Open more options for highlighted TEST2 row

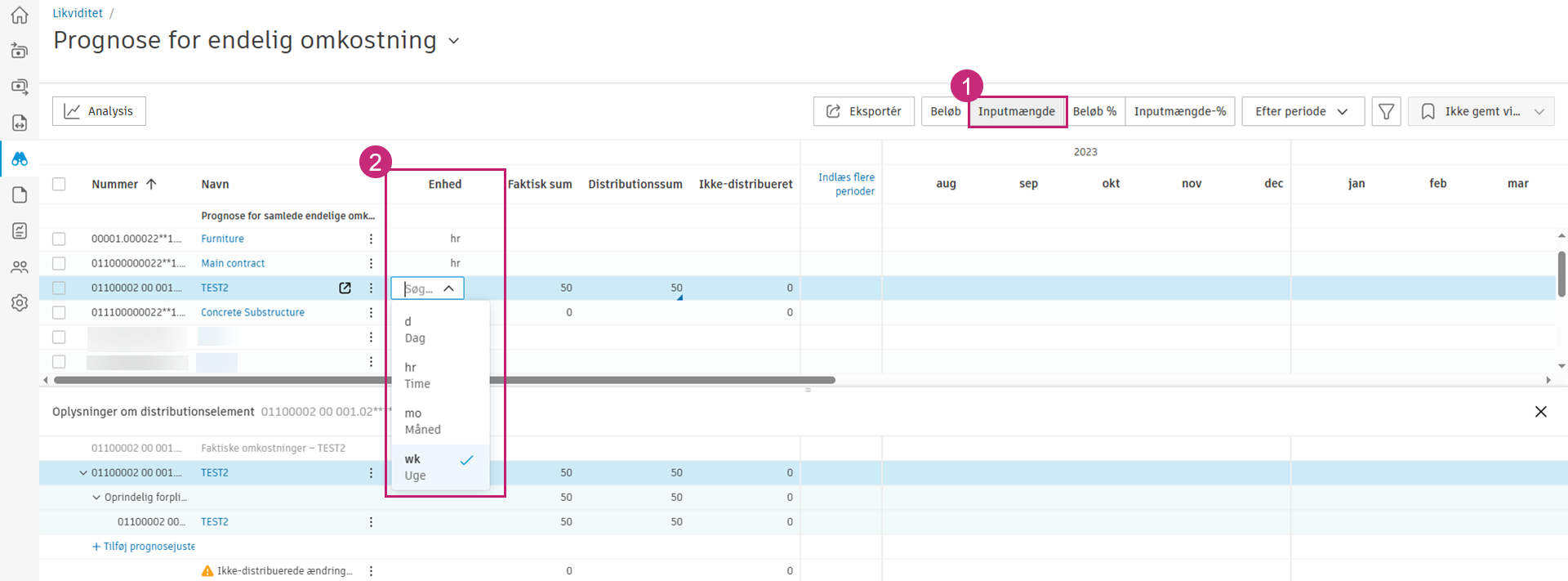(371, 288)
